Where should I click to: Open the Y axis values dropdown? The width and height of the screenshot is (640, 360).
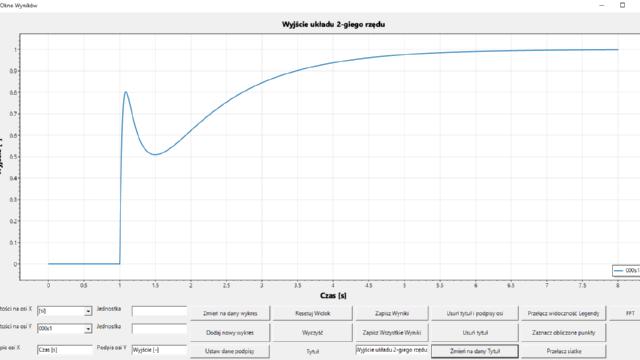[x=64, y=328]
